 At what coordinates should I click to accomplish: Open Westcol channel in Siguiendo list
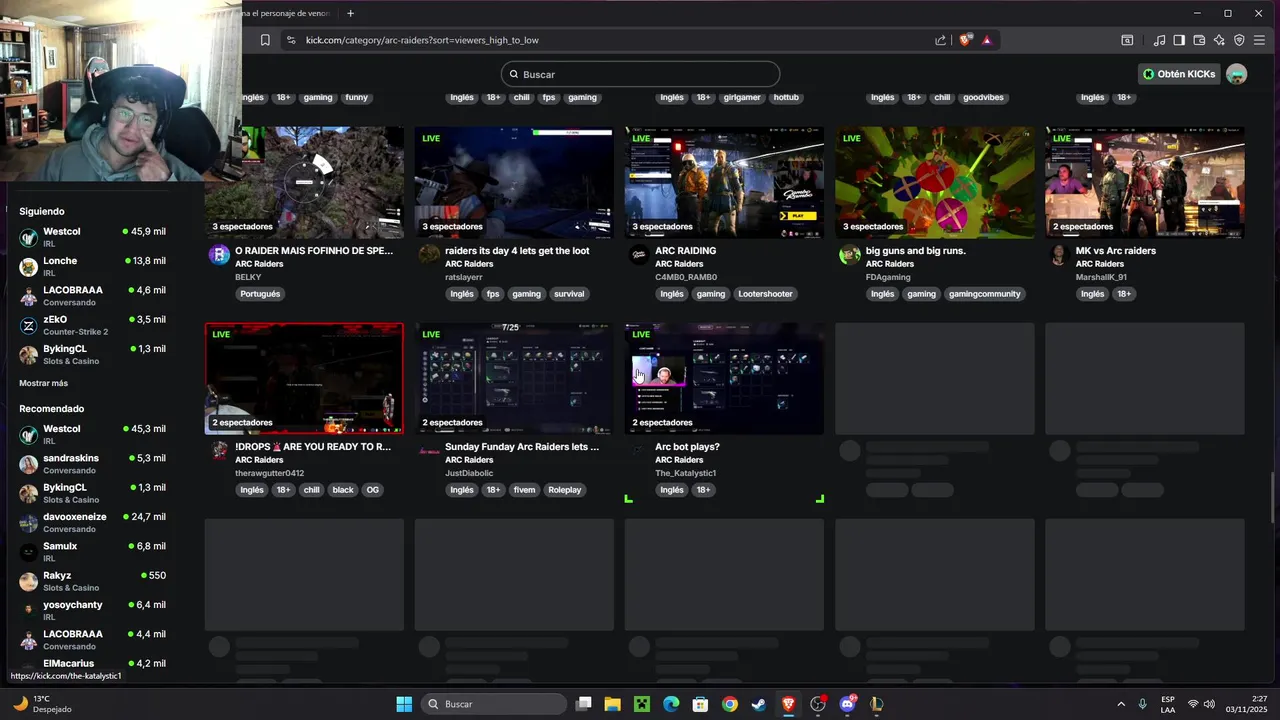click(93, 237)
